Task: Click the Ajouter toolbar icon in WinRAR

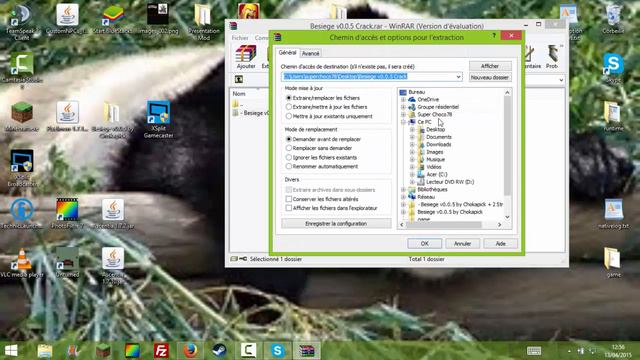Action: [x=246, y=57]
